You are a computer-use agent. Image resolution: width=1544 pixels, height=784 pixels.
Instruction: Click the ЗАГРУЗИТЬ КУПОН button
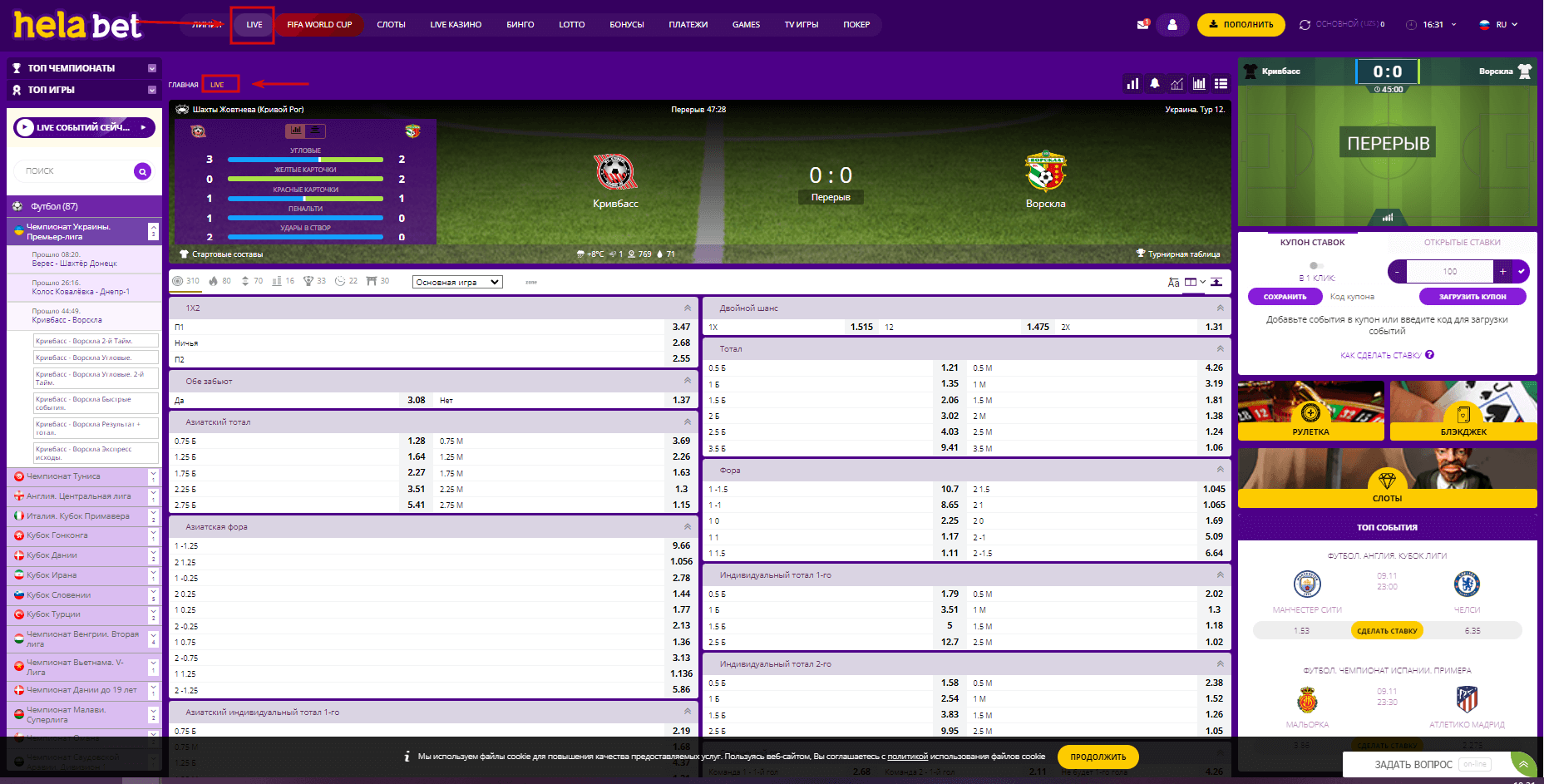tap(1472, 296)
